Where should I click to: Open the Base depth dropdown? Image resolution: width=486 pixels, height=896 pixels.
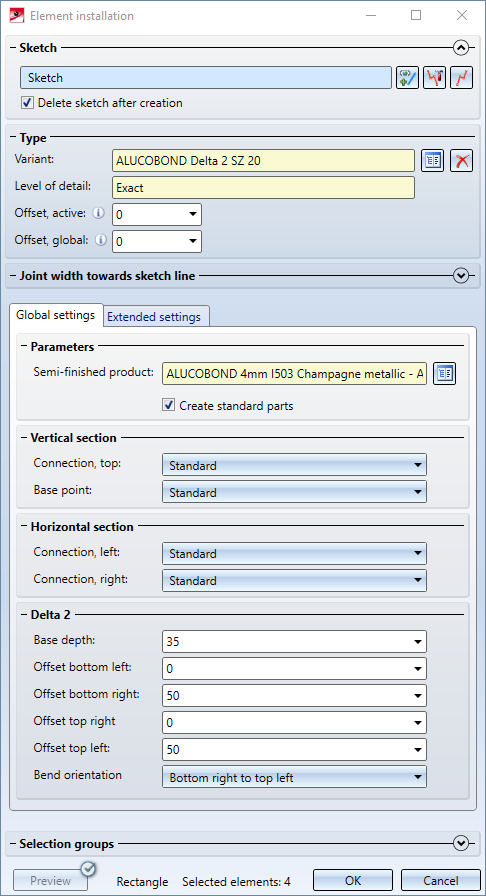pos(418,642)
